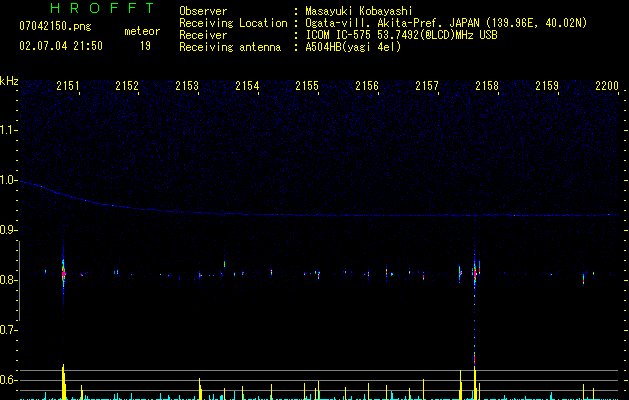Select the filename 07042150.png
The height and width of the screenshot is (400, 629).
tap(55, 26)
